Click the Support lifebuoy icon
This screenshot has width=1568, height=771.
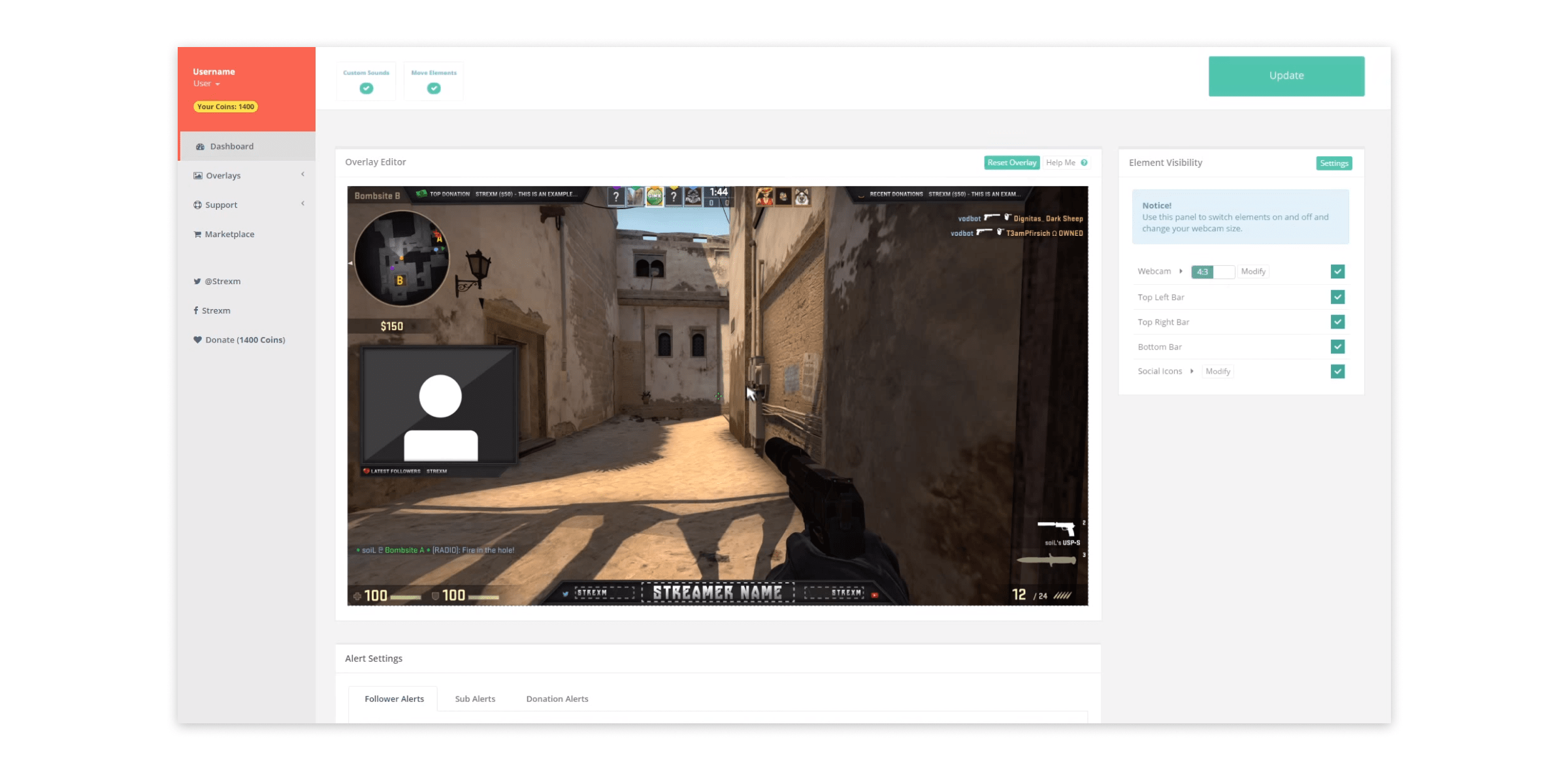[x=197, y=205]
